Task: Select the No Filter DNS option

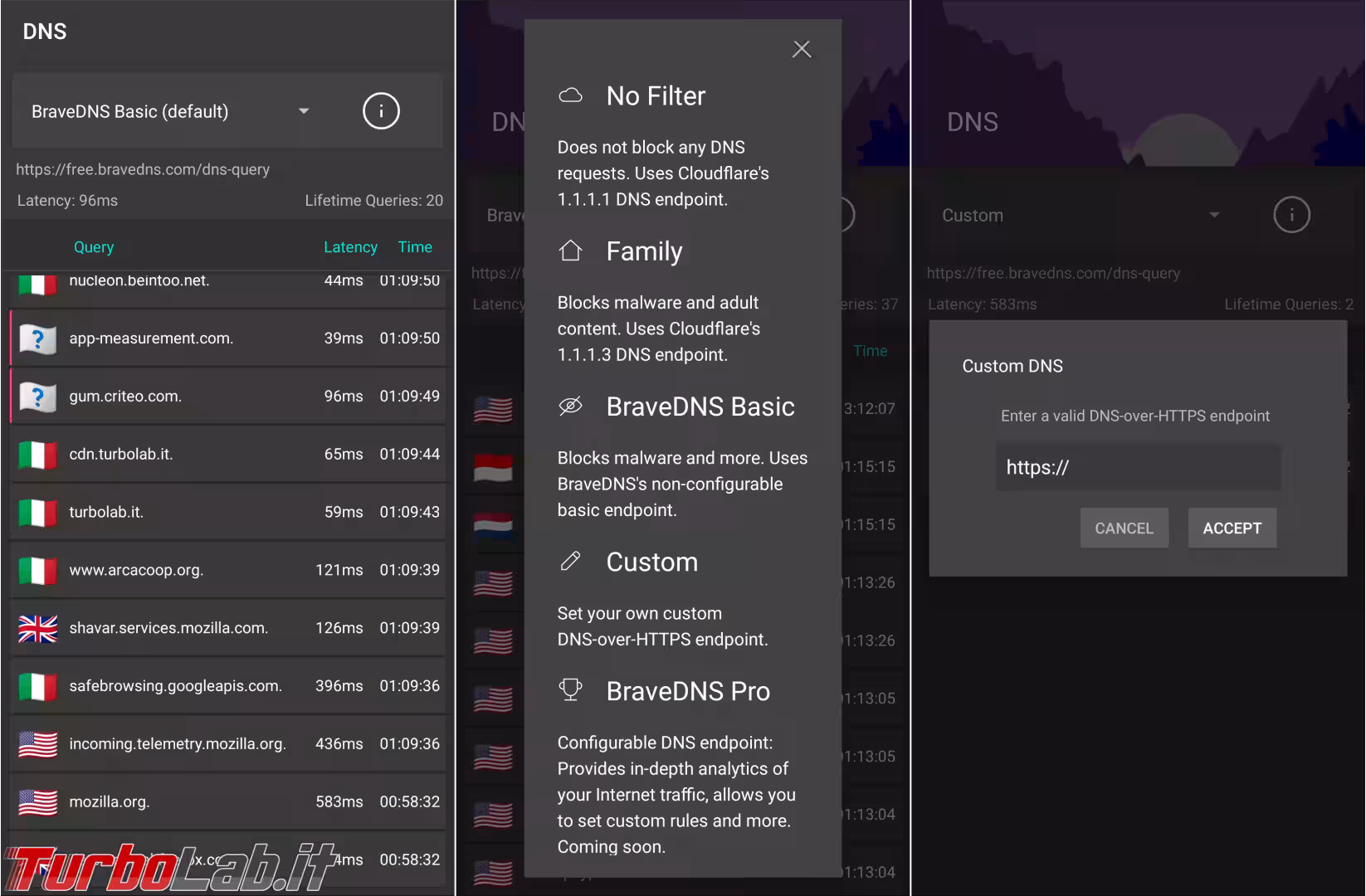Action: pyautogui.click(x=656, y=96)
